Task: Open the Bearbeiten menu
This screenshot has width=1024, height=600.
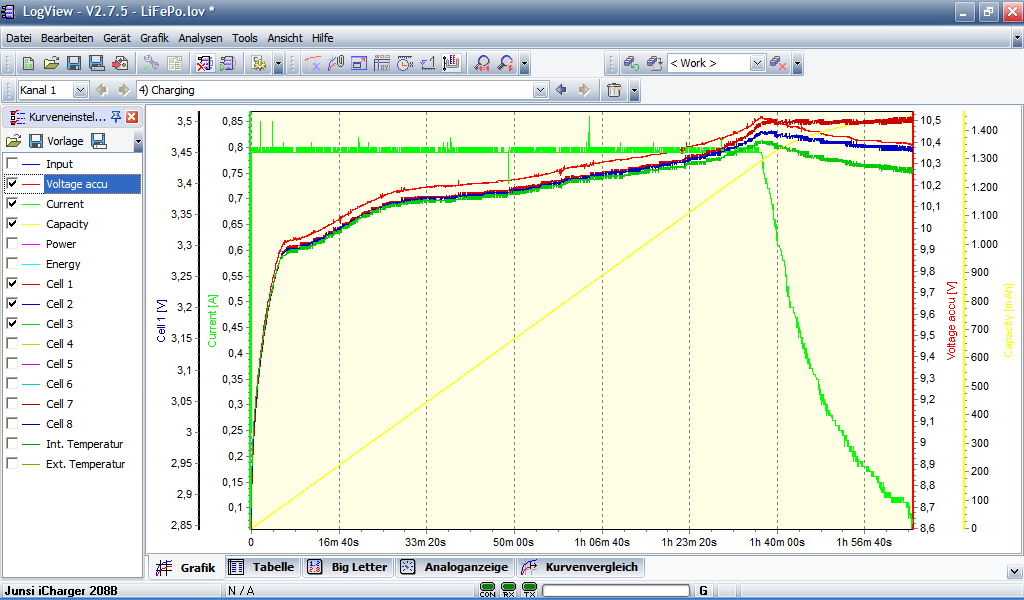Action: (67, 38)
